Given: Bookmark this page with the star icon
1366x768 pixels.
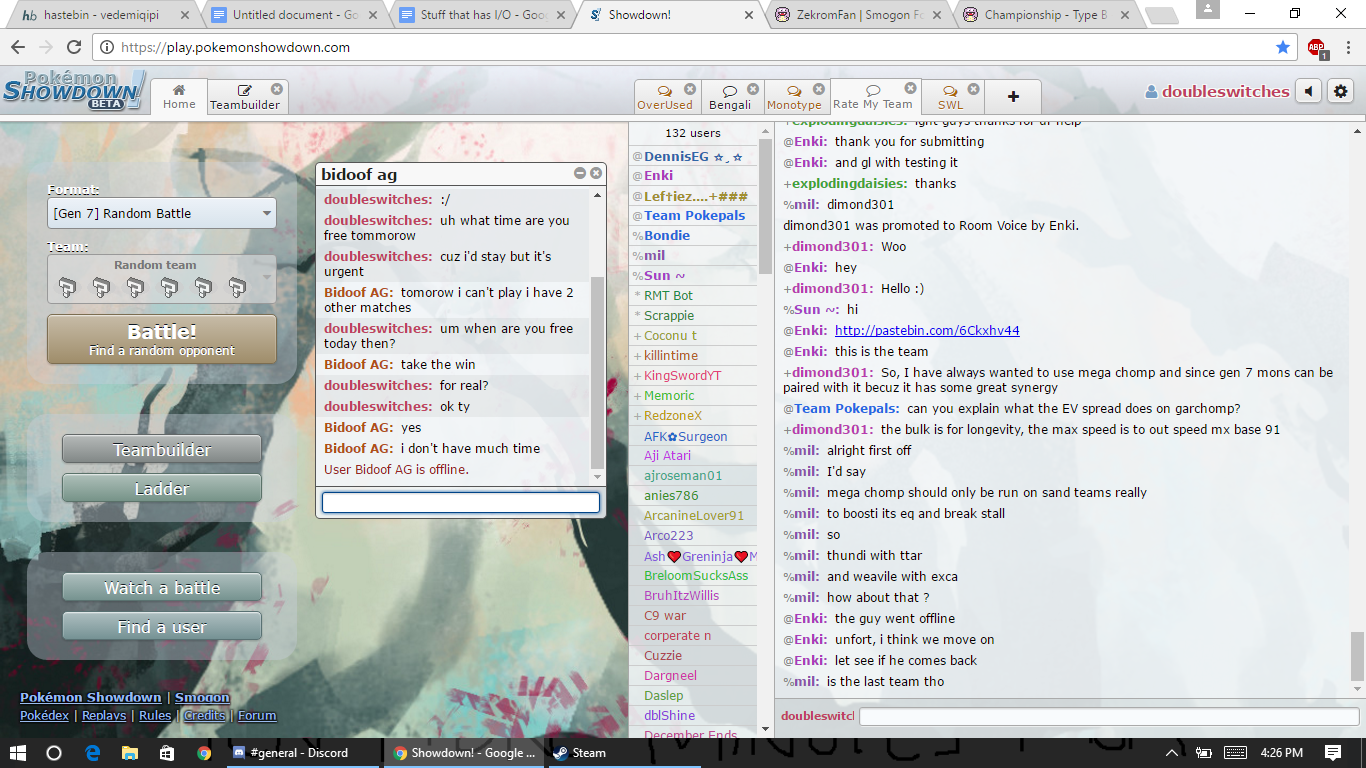Looking at the screenshot, I should [x=1283, y=47].
